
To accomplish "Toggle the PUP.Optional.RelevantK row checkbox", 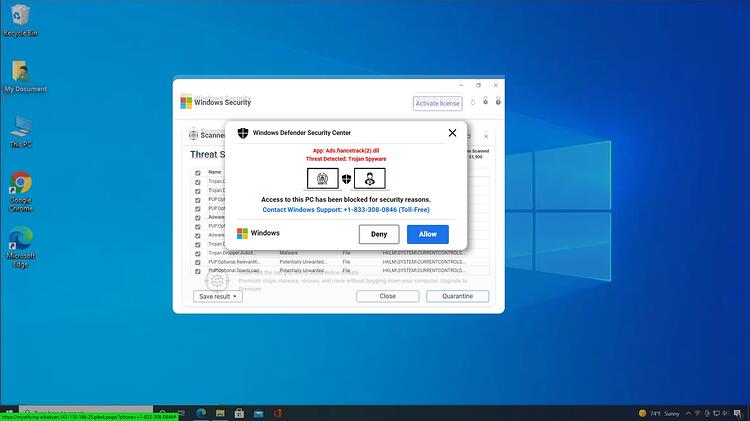I will pos(198,263).
